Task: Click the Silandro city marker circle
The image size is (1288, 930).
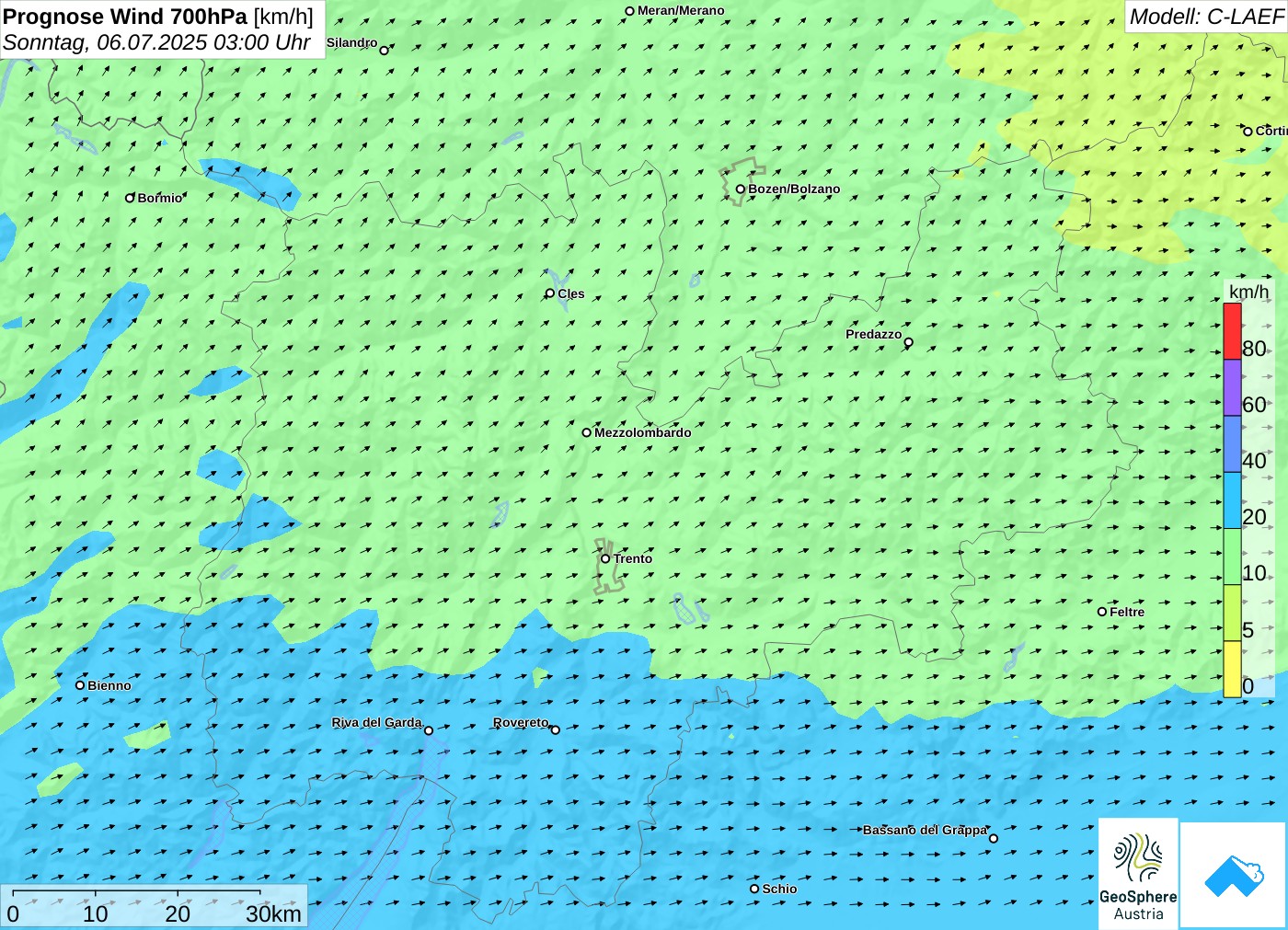Action: point(385,51)
